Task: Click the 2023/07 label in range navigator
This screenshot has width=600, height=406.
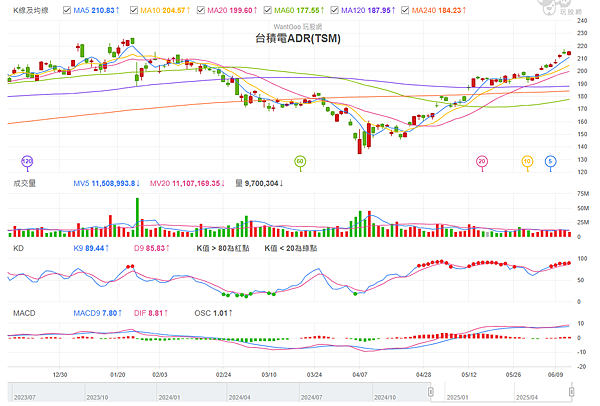Action: [24, 398]
